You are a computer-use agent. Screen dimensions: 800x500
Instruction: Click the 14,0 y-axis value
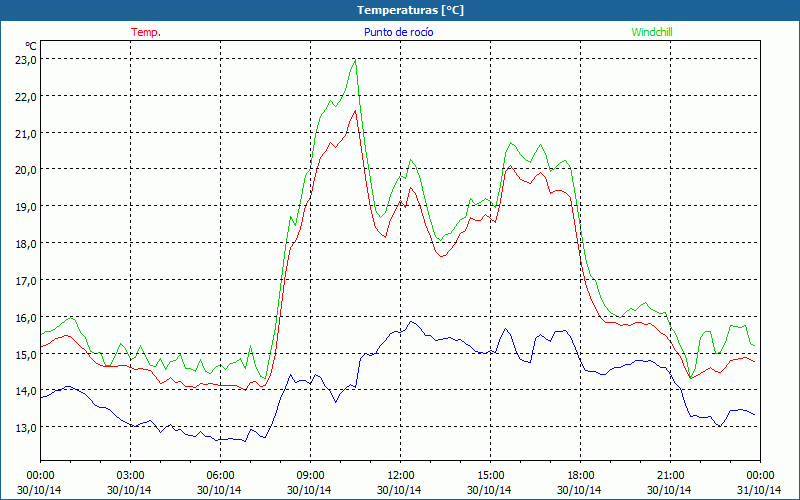pyautogui.click(x=26, y=391)
